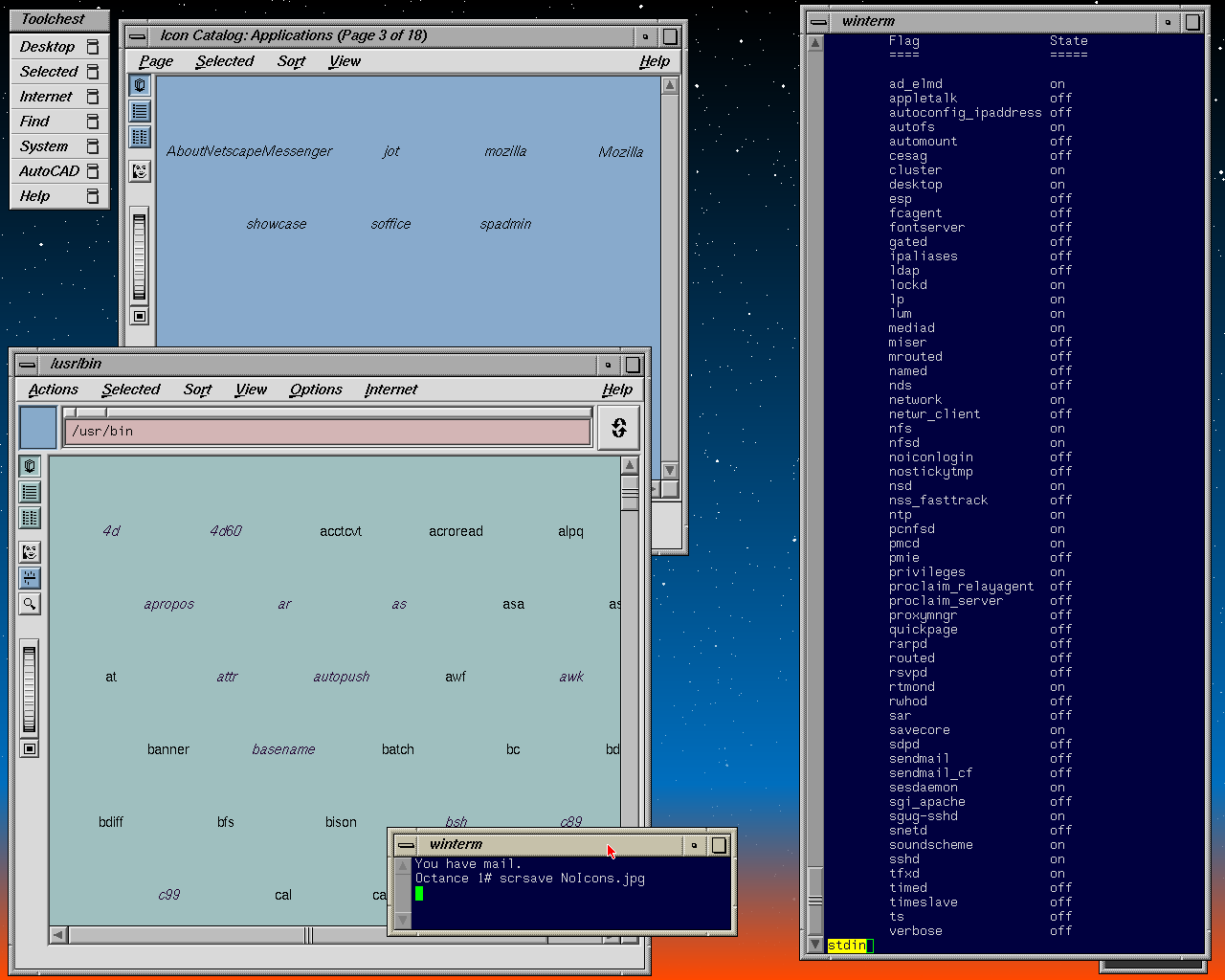Image resolution: width=1225 pixels, height=980 pixels.
Task: Click the icon-size thumbwheel in the Icon Catalog
Action: 140,256
